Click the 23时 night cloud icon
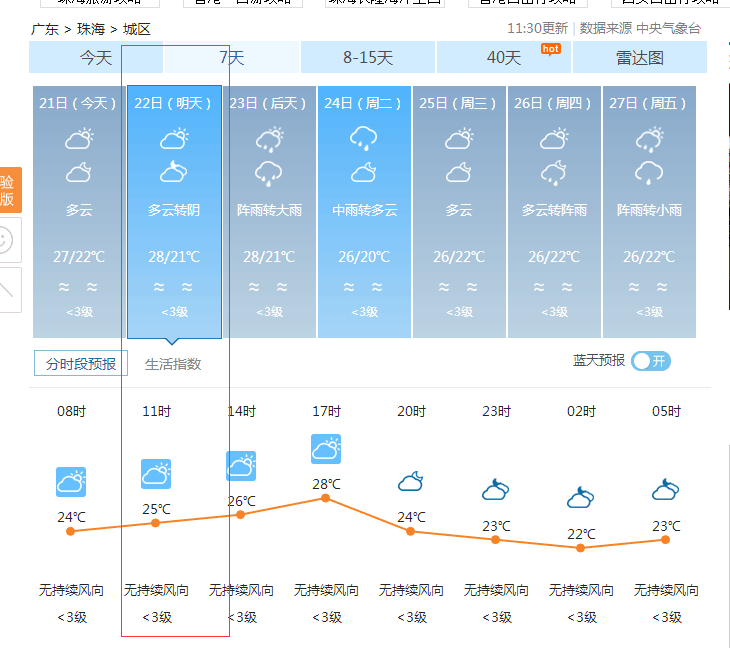Image resolution: width=730 pixels, height=648 pixels. 496,490
